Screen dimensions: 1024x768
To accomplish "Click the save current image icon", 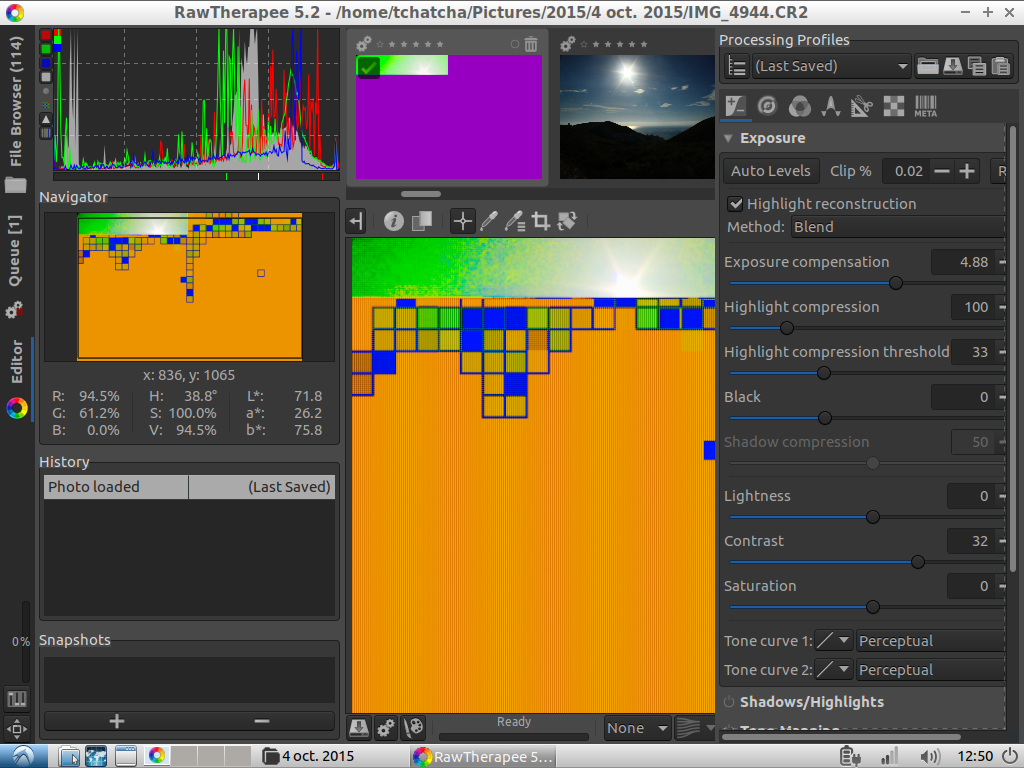I will point(359,727).
